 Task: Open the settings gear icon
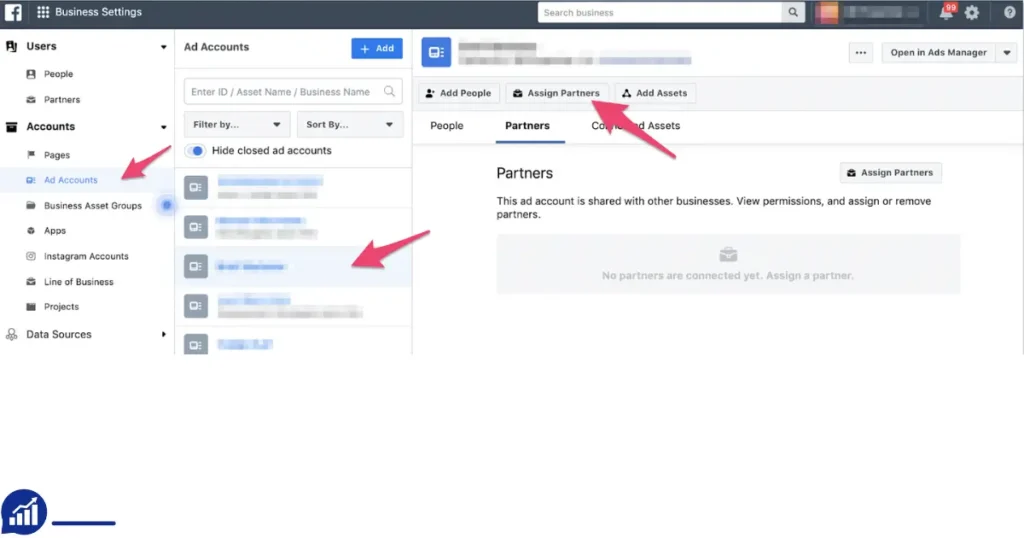[972, 12]
